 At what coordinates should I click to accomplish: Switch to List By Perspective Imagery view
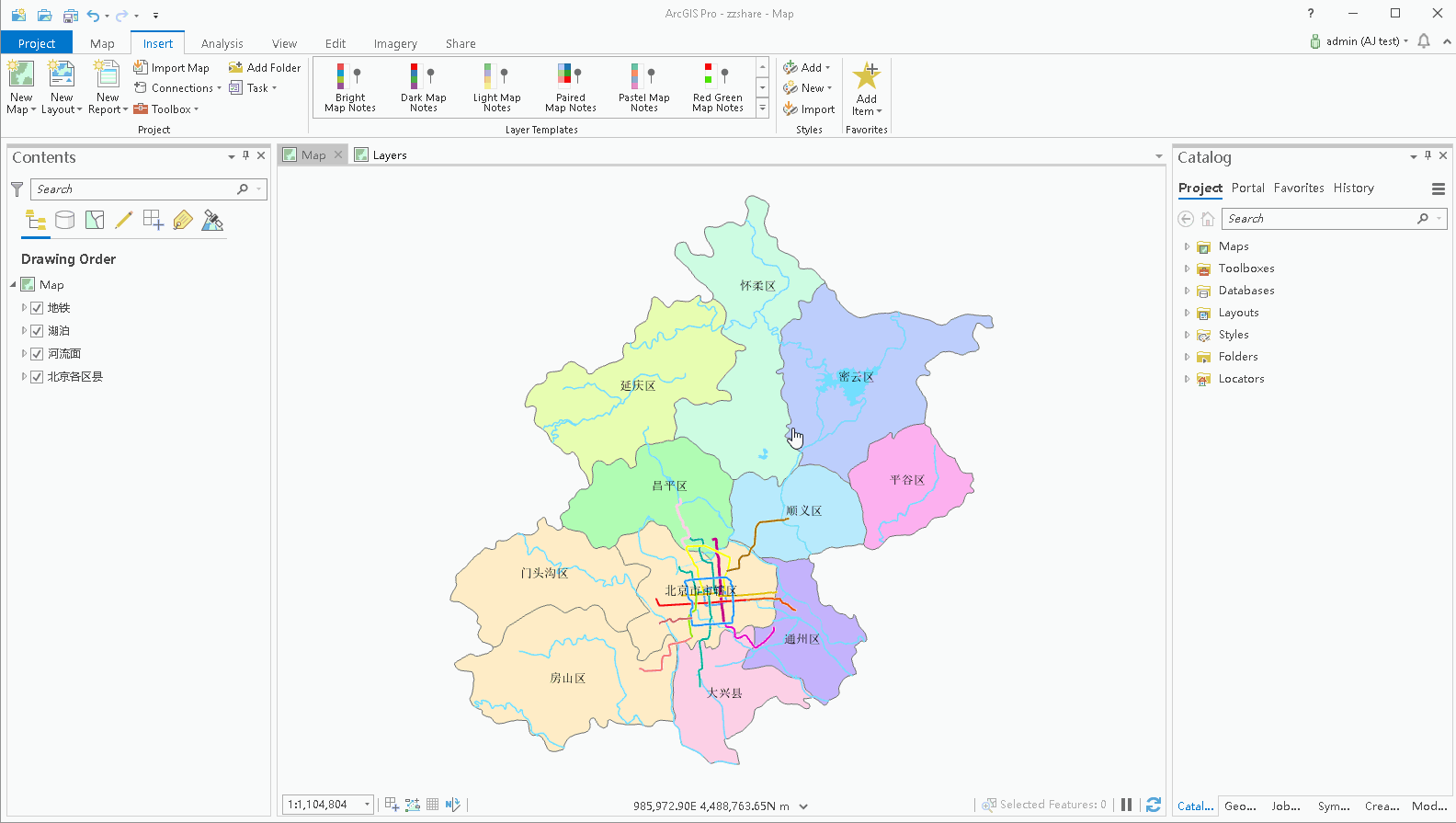click(x=212, y=221)
